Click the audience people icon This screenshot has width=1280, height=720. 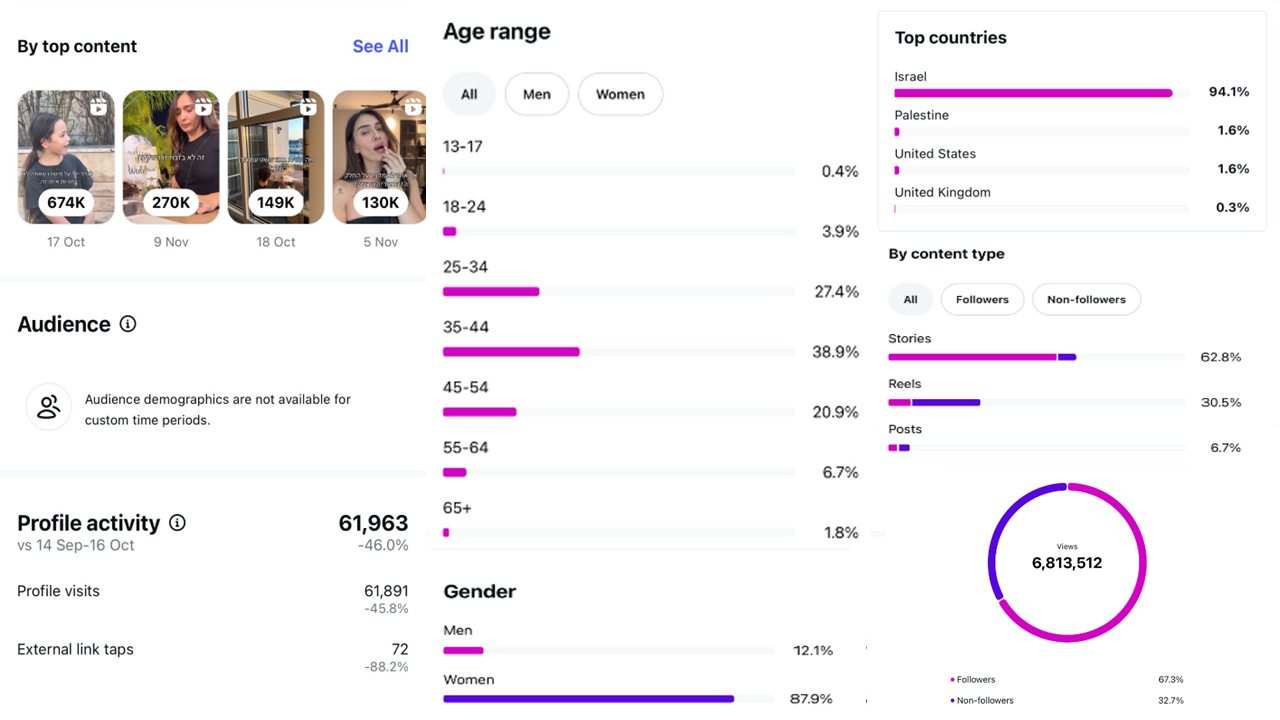pos(48,407)
